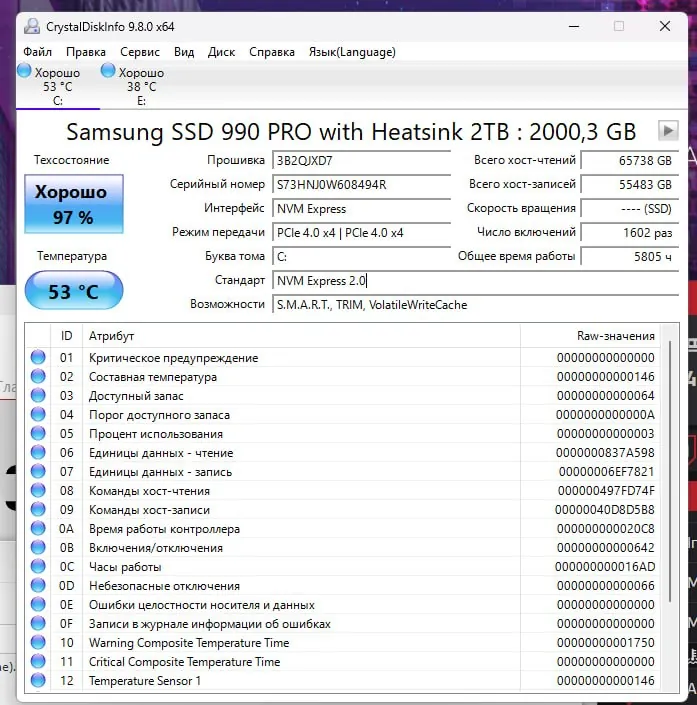This screenshot has height=705, width=697.
Task: Click status icon for Часы работы row
Action: tap(38, 567)
